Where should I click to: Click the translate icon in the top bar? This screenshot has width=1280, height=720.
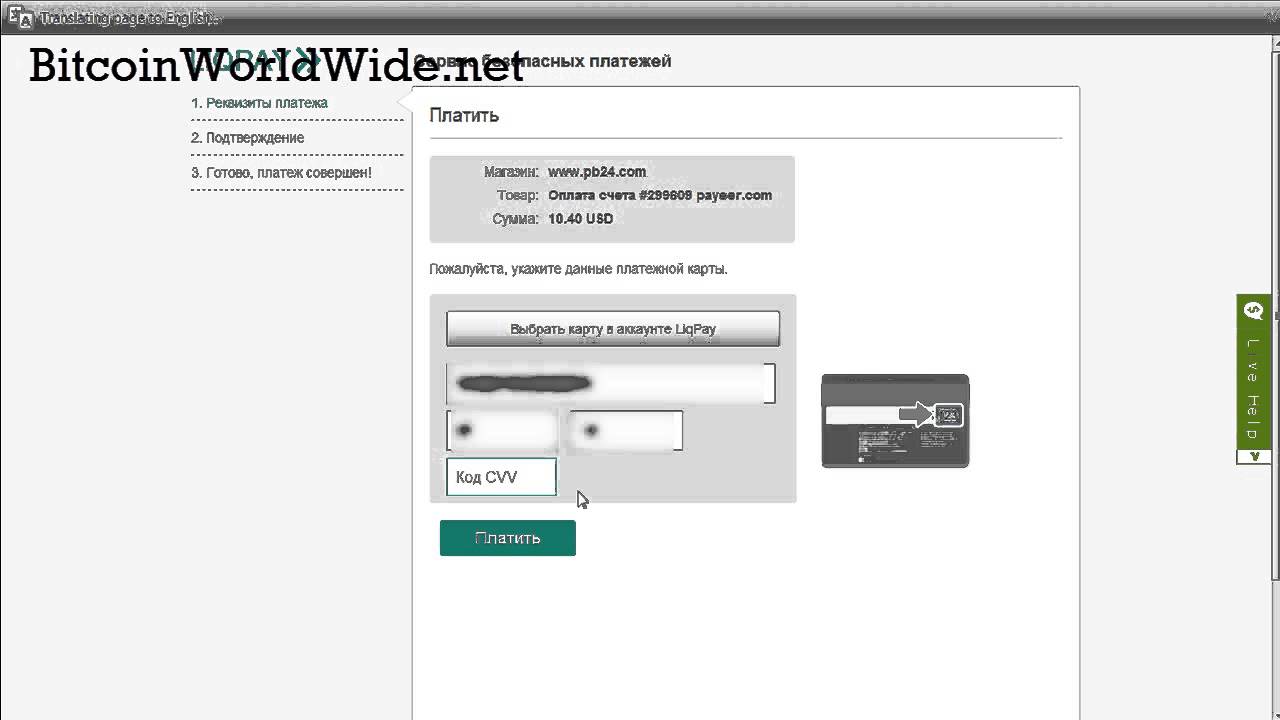click(x=20, y=16)
